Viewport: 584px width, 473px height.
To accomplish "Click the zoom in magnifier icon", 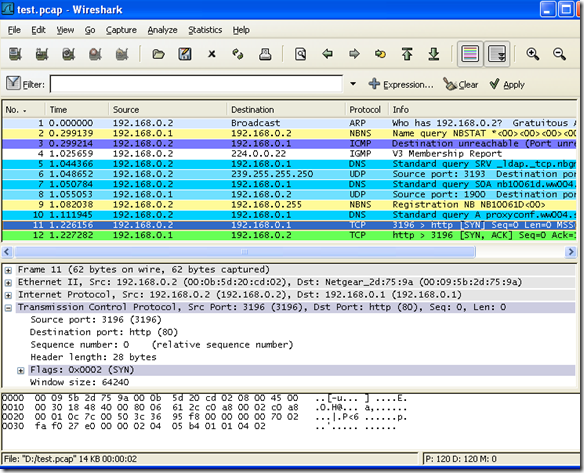I will 533,54.
